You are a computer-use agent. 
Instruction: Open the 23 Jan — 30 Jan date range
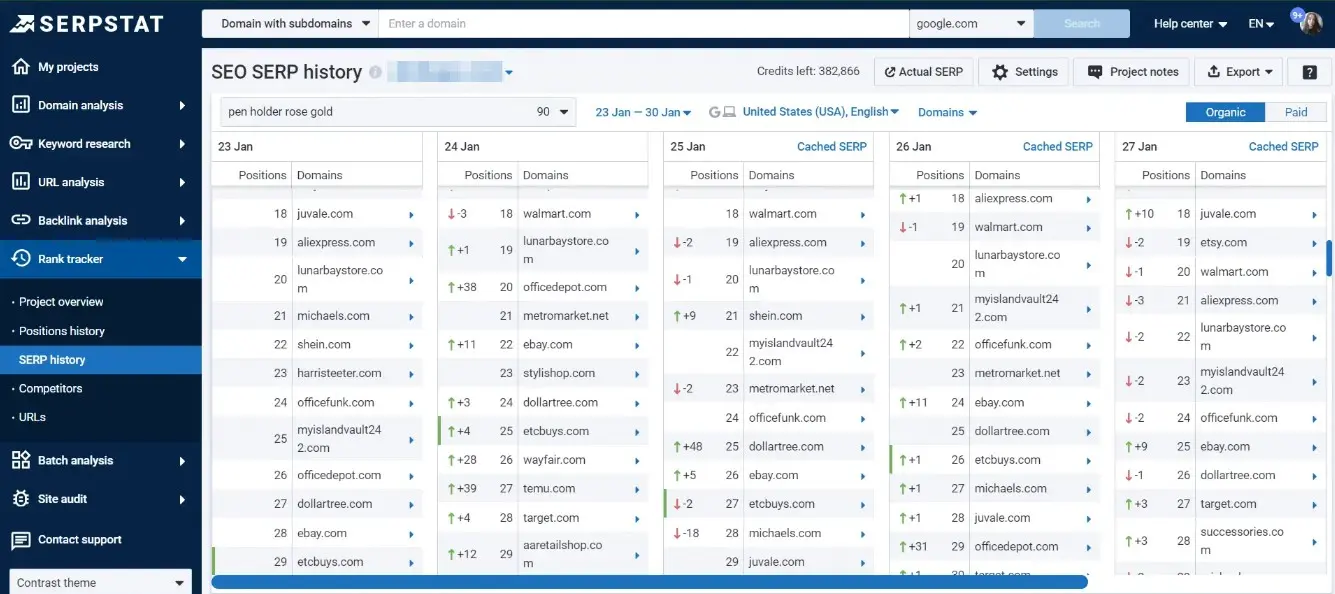[x=643, y=112]
